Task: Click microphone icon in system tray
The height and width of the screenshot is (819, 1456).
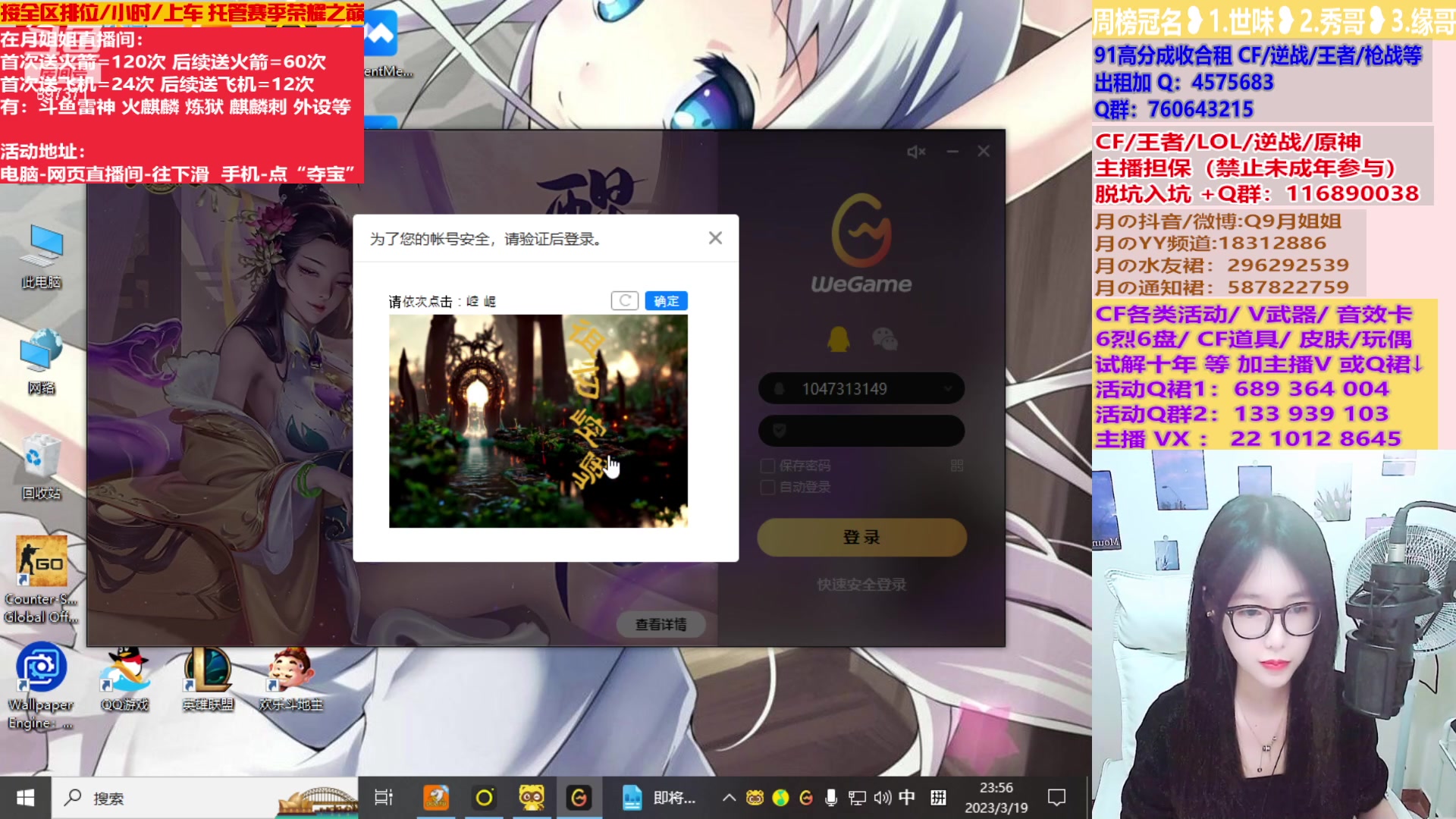Action: tap(831, 798)
